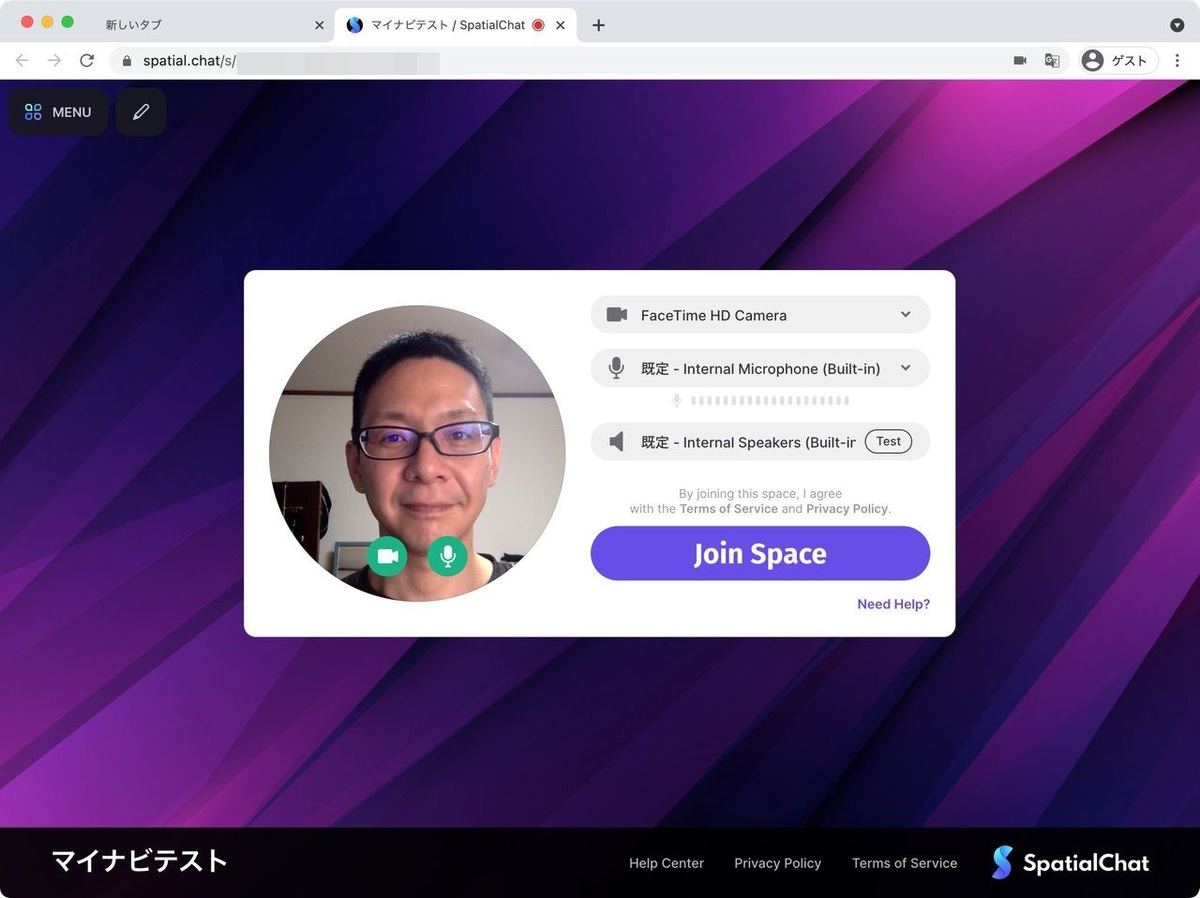The height and width of the screenshot is (898, 1200).
Task: Click the webcam preview thumbnail
Action: (417, 453)
